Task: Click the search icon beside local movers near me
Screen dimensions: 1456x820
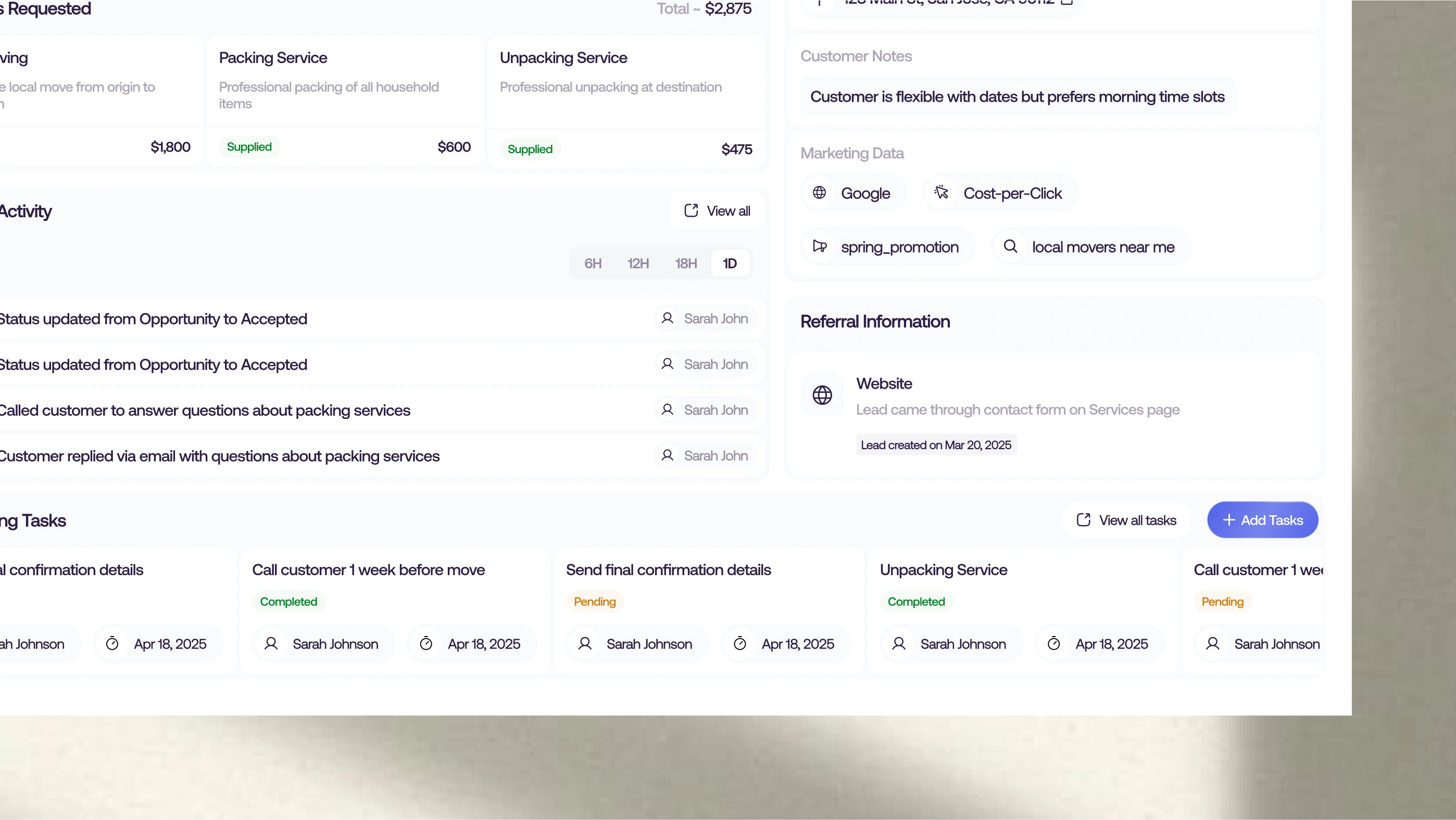Action: [x=1010, y=246]
